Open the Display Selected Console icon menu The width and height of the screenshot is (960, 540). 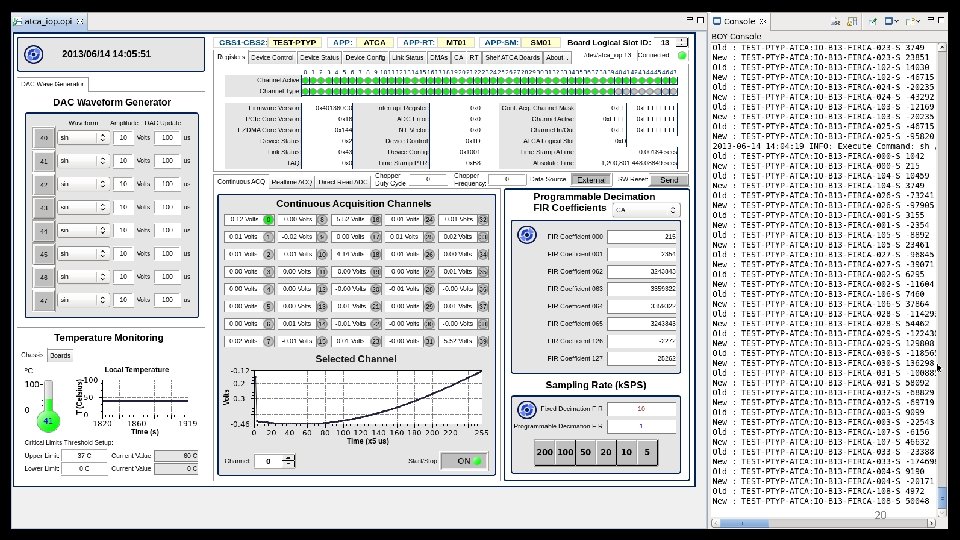[892, 21]
